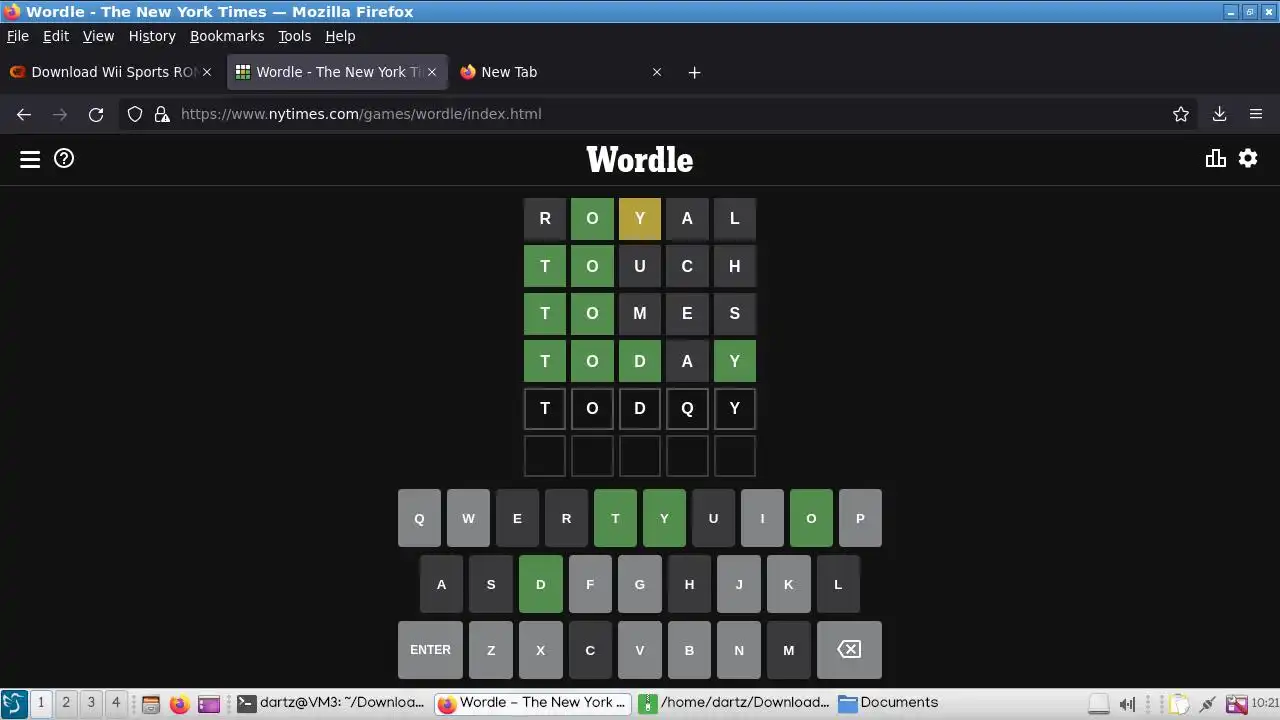1280x720 pixels.
Task: Click the ENTER key on Wordle keyboard
Action: pos(430,650)
